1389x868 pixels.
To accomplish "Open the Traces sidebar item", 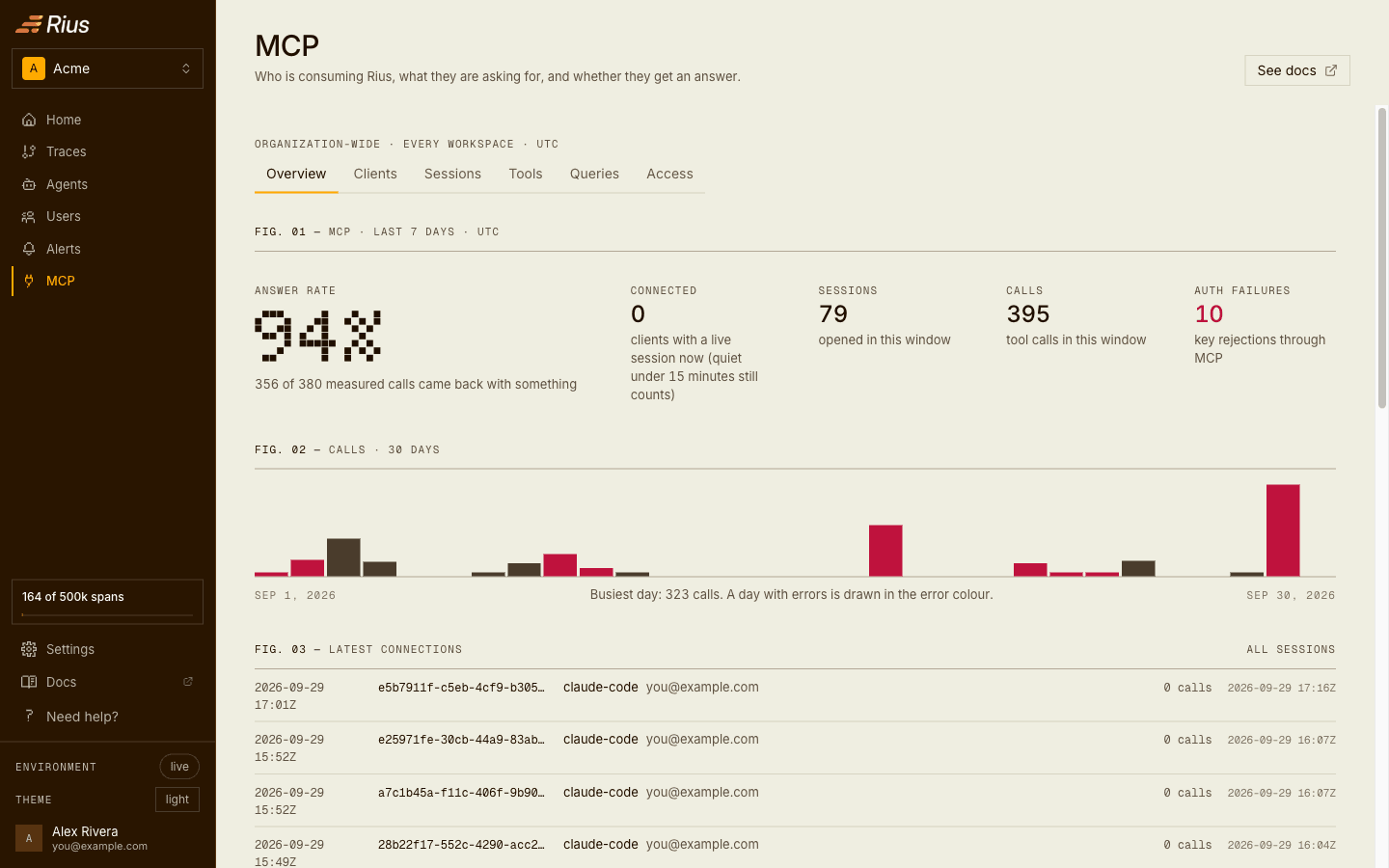I will pyautogui.click(x=107, y=151).
